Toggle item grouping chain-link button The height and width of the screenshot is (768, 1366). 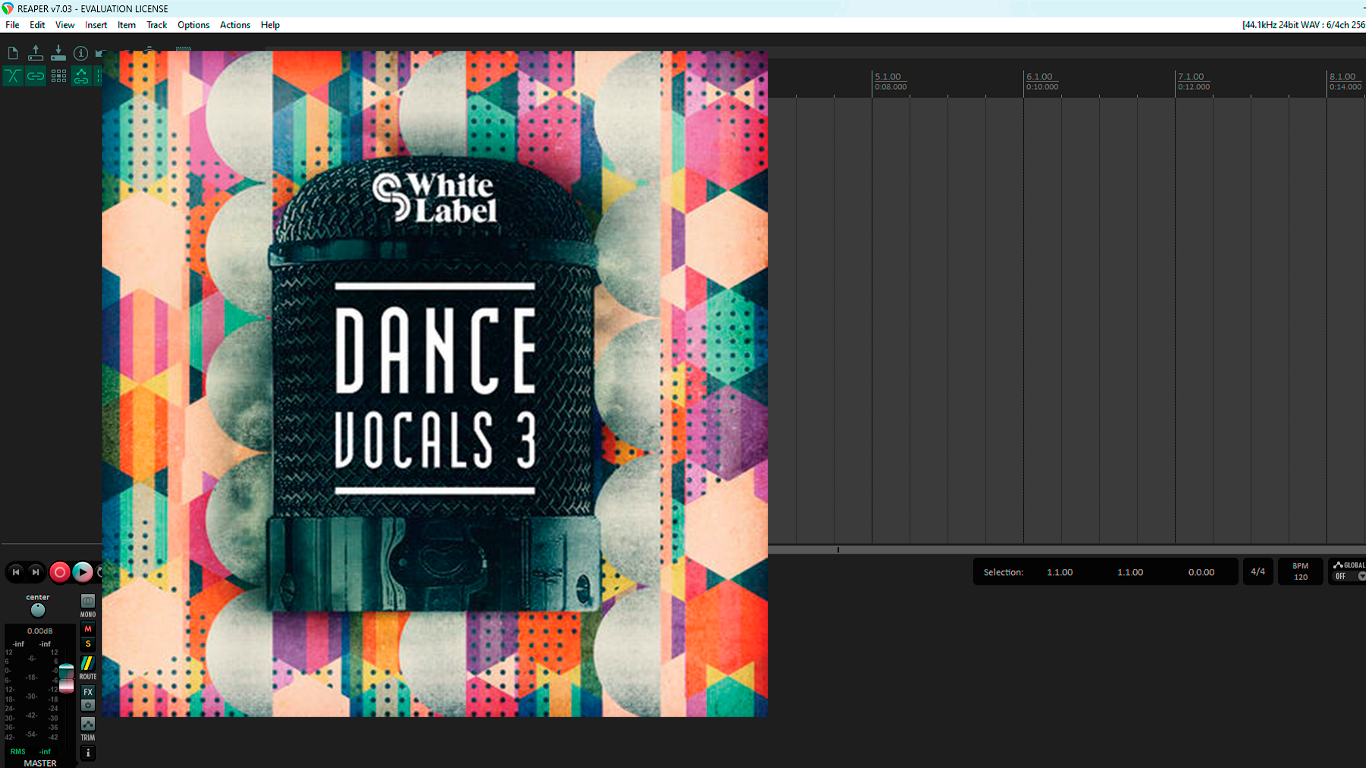click(36, 76)
